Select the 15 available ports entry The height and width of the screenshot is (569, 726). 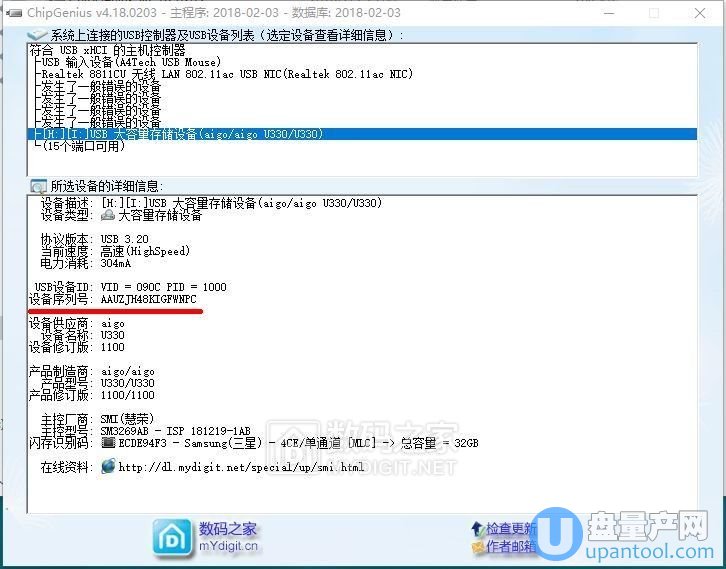(80, 148)
